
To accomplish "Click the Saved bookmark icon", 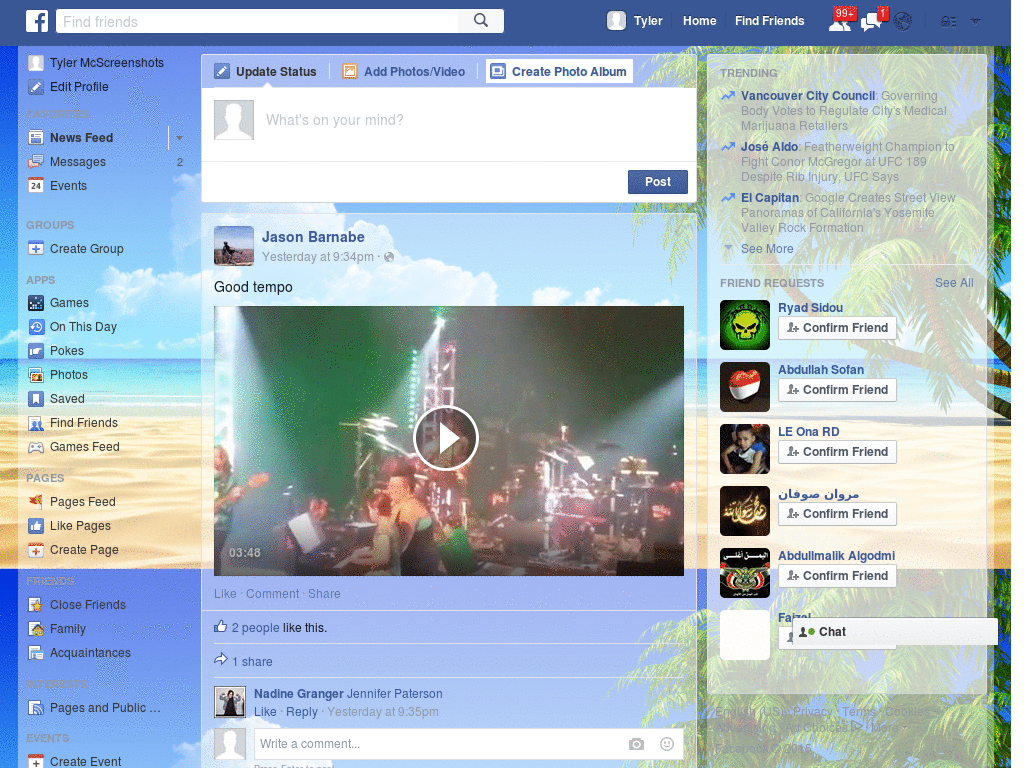I will [x=36, y=399].
